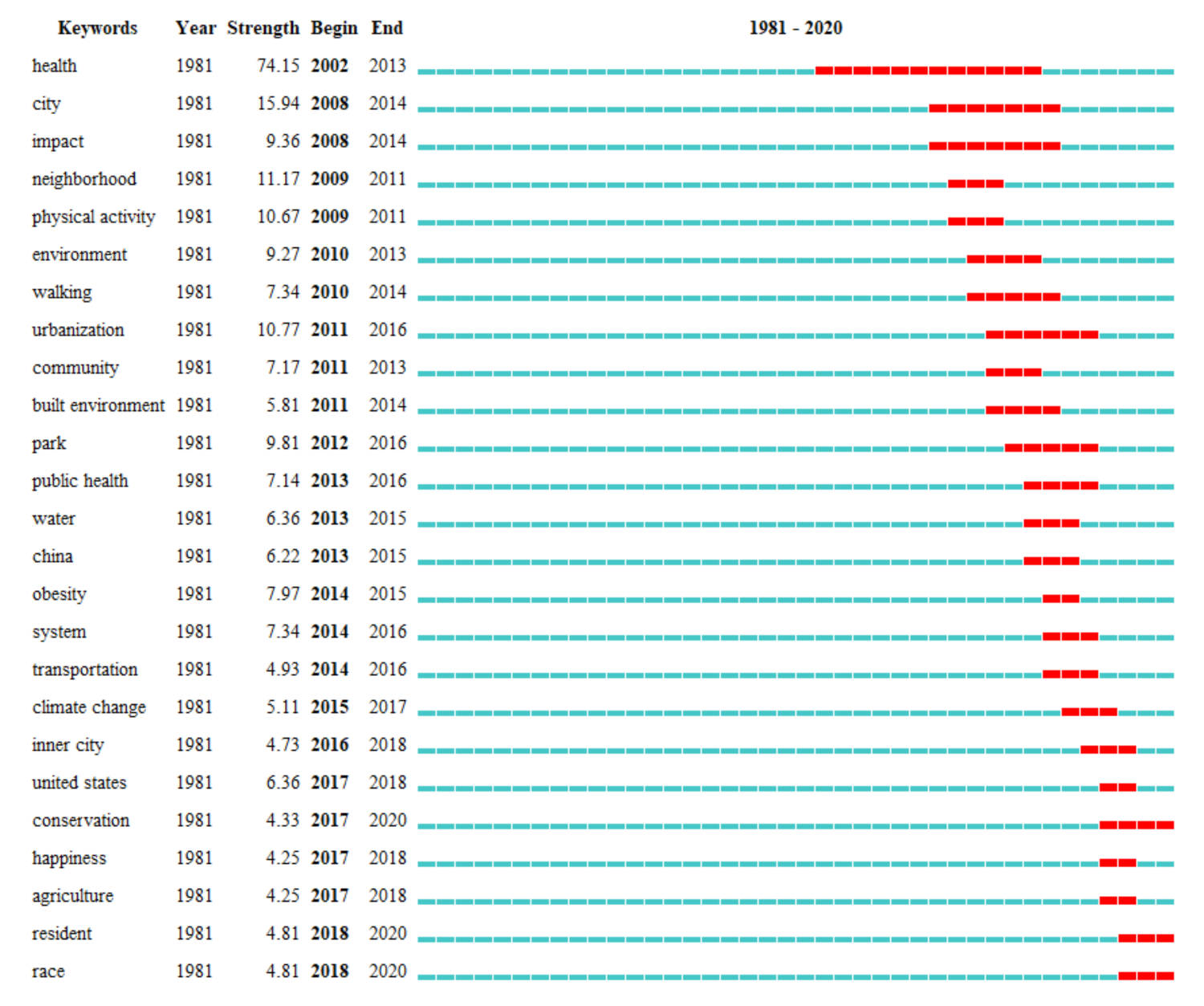The height and width of the screenshot is (1006, 1204).
Task: Click the keyword "health" in the 74.15 row
Action: pos(55,66)
